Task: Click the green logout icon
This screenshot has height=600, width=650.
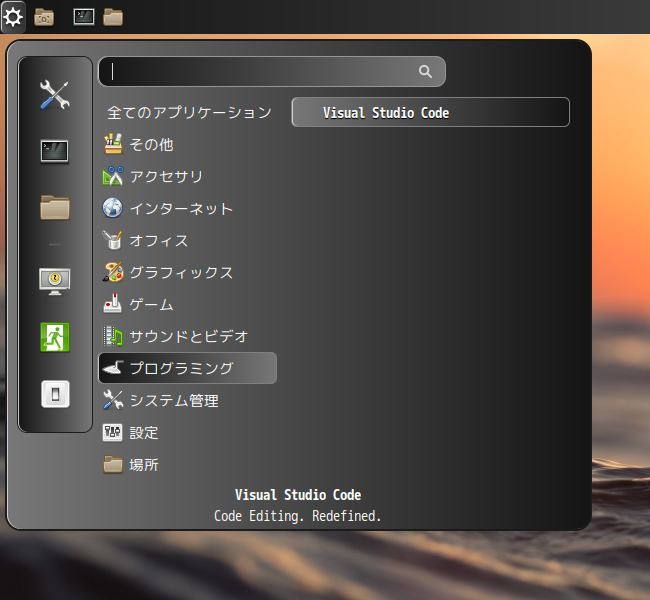Action: click(x=55, y=337)
